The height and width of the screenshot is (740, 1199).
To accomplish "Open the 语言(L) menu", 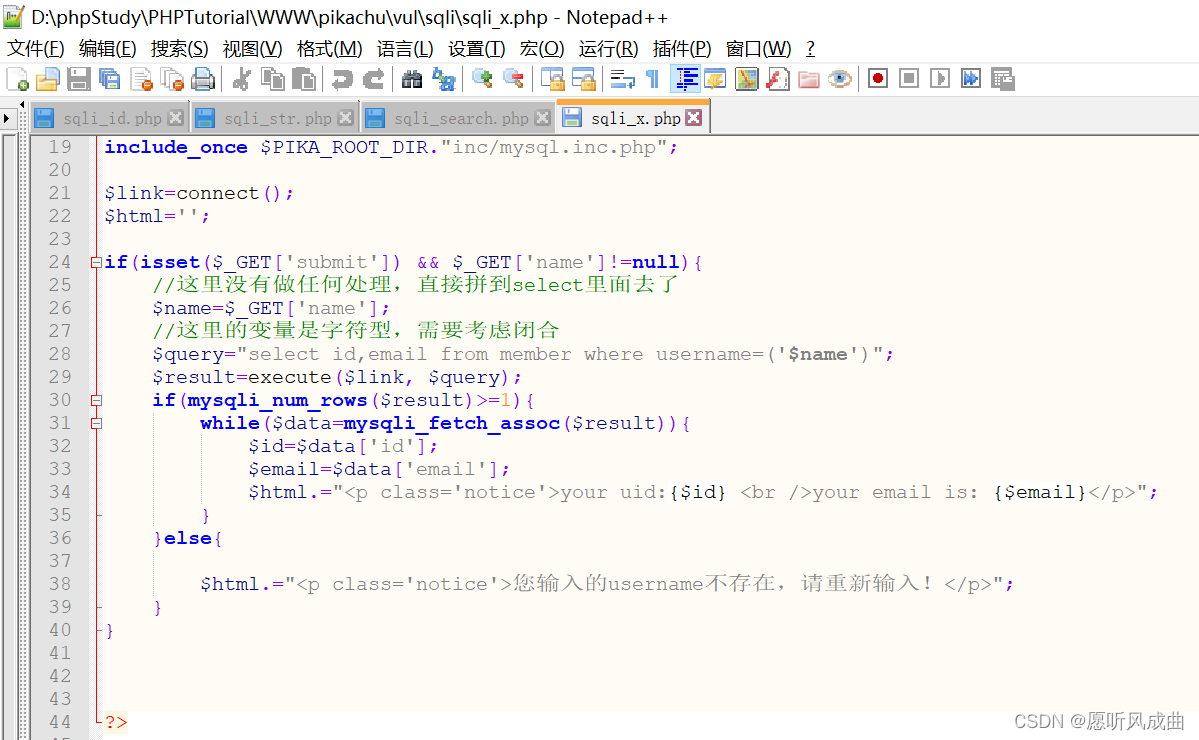I will pyautogui.click(x=405, y=49).
